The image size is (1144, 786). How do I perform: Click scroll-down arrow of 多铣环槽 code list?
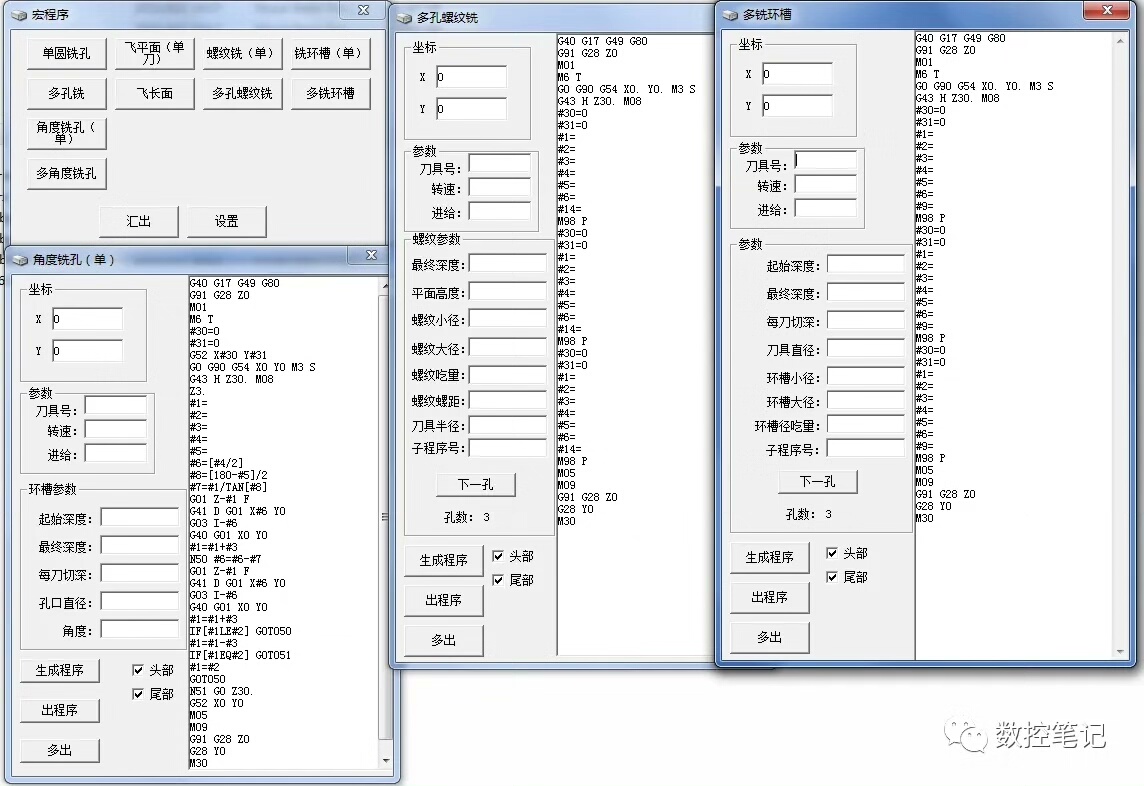[1120, 652]
